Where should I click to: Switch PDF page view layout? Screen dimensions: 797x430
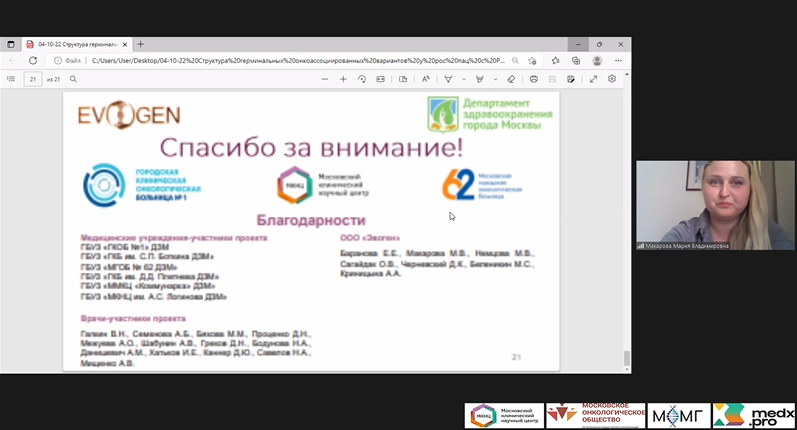(x=403, y=79)
